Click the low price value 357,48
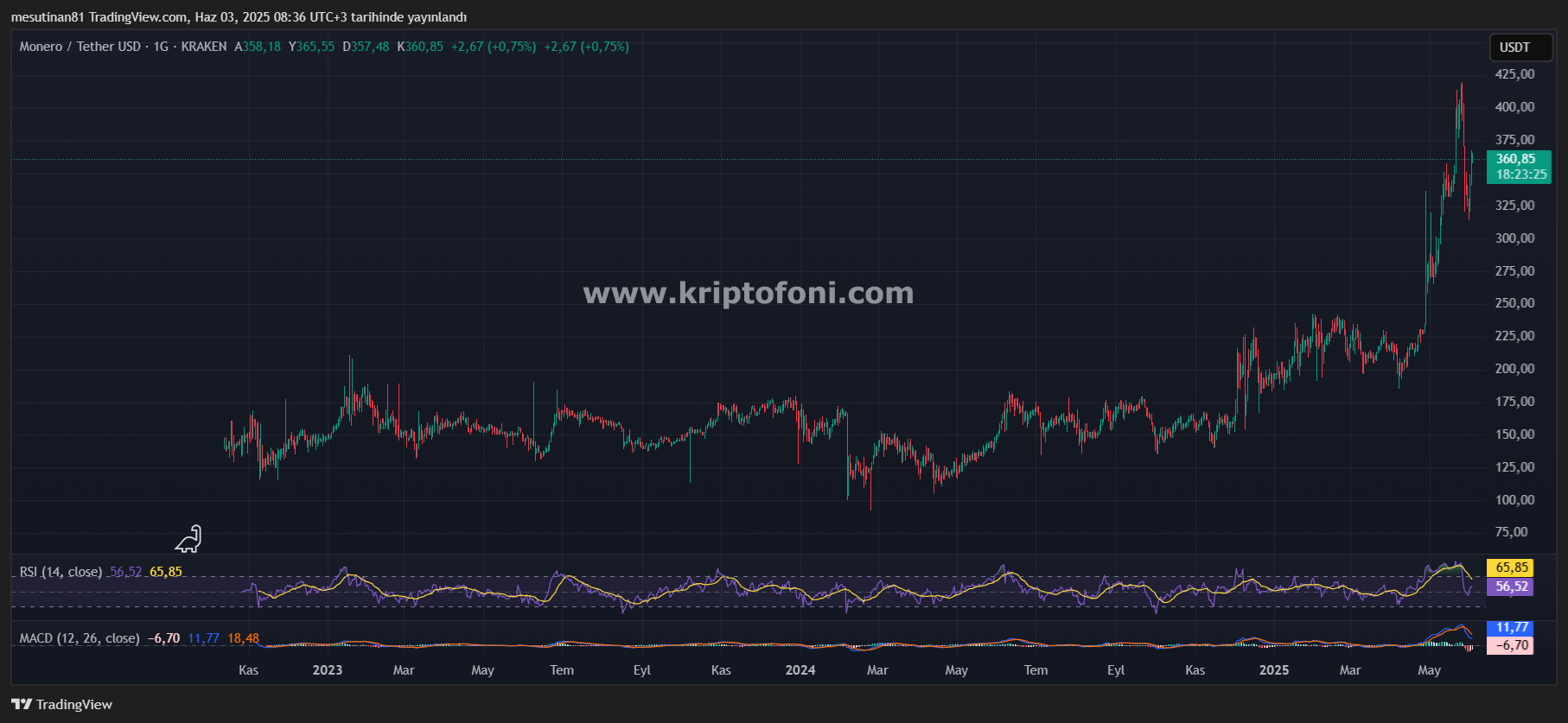 (370, 47)
